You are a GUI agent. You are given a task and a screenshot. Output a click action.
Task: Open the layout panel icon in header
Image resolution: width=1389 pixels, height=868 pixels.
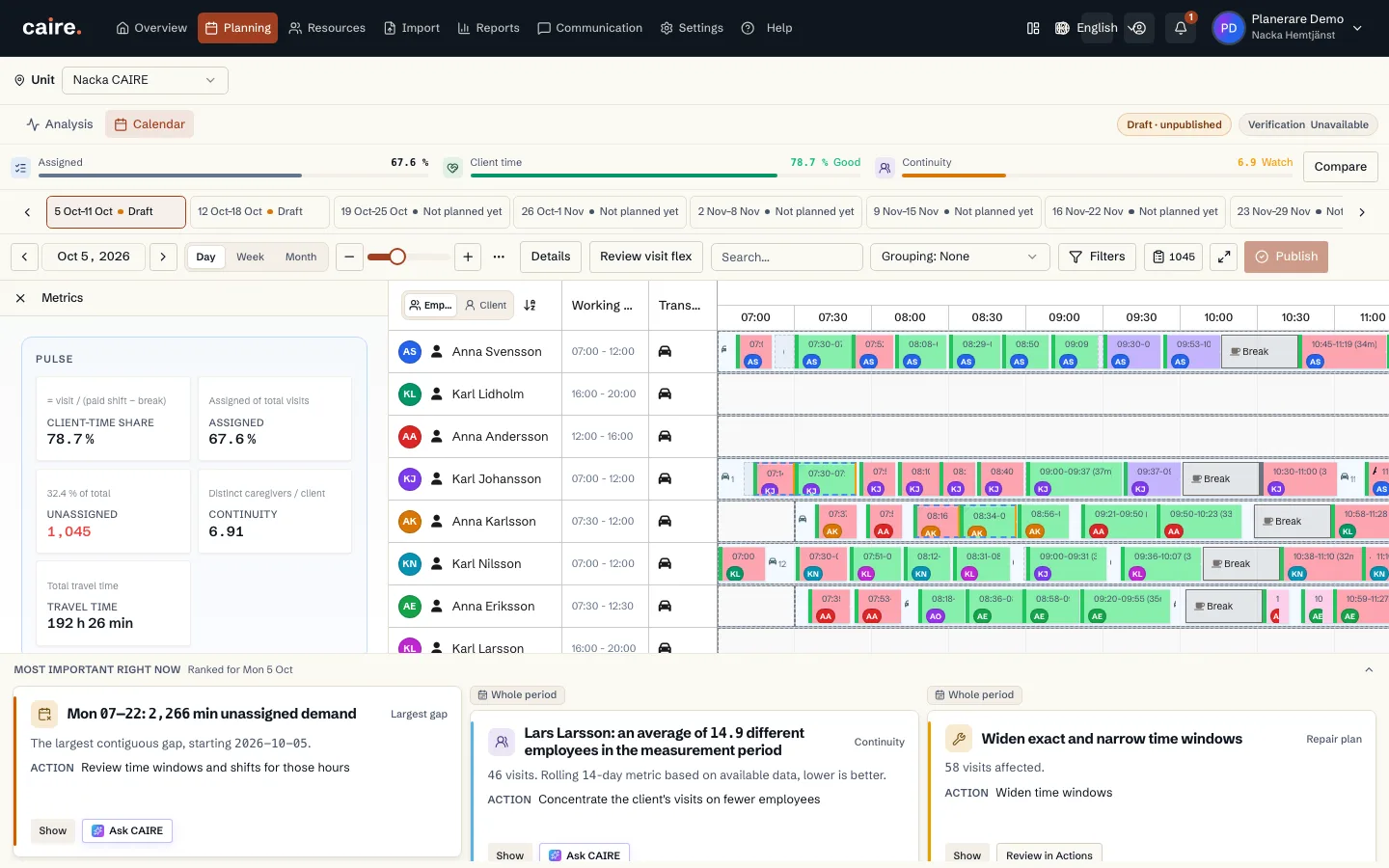click(1033, 28)
